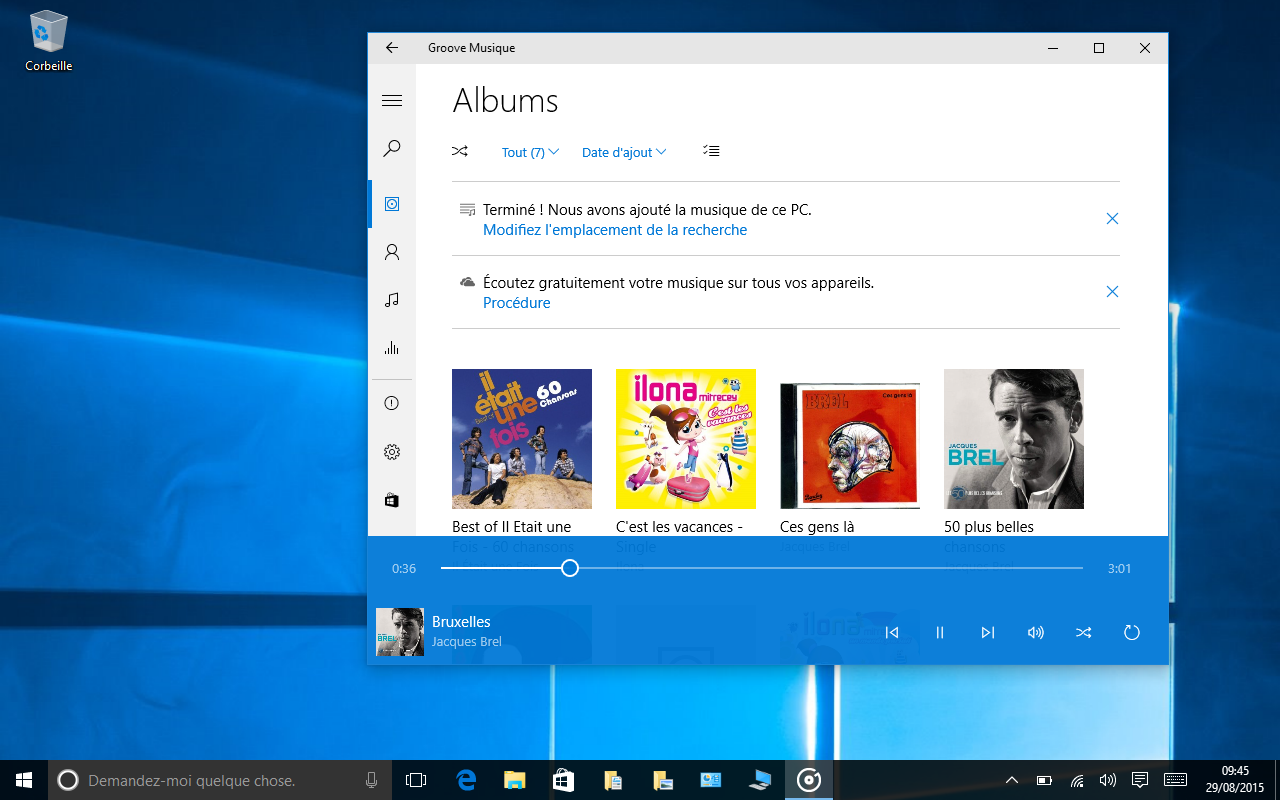Click Jacques Brel artist name in player
Viewport: 1280px width, 800px height.
(467, 642)
